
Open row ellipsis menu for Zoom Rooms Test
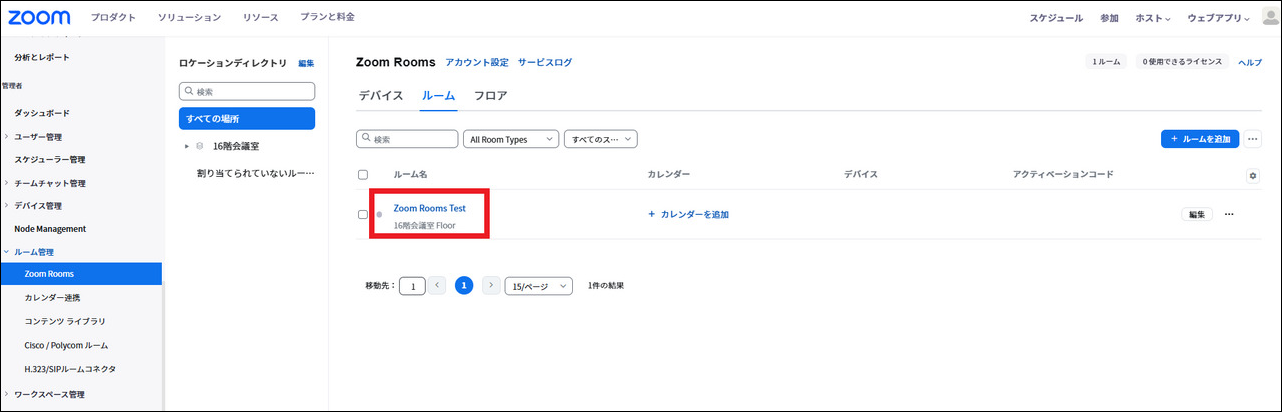pos(1229,214)
